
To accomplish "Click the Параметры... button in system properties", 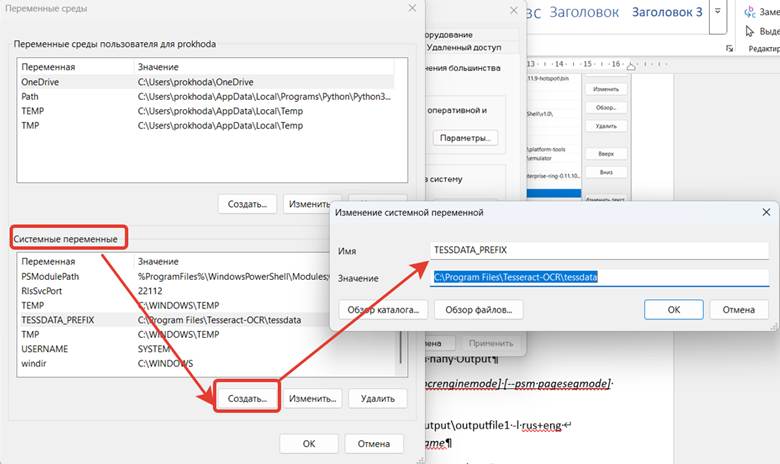I will [465, 138].
